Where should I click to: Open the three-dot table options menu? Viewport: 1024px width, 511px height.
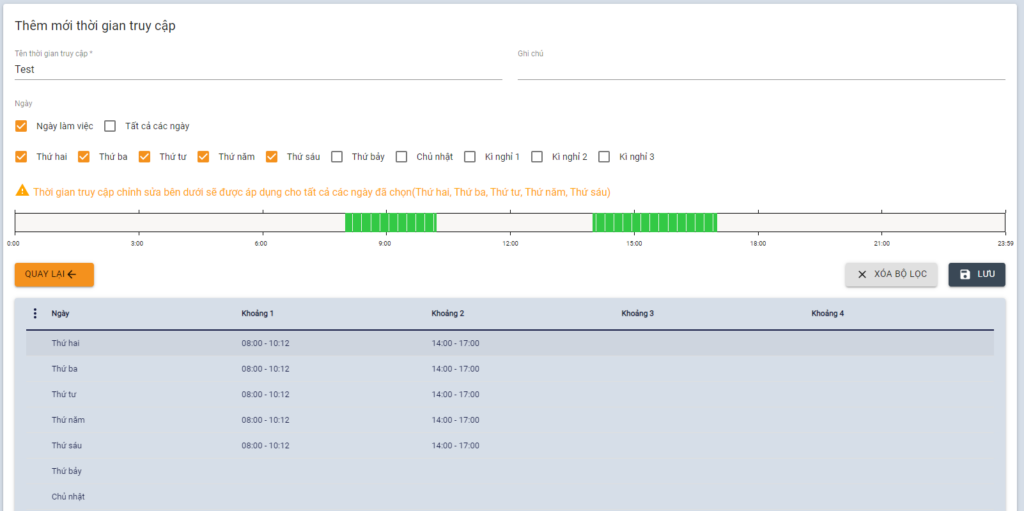[35, 314]
